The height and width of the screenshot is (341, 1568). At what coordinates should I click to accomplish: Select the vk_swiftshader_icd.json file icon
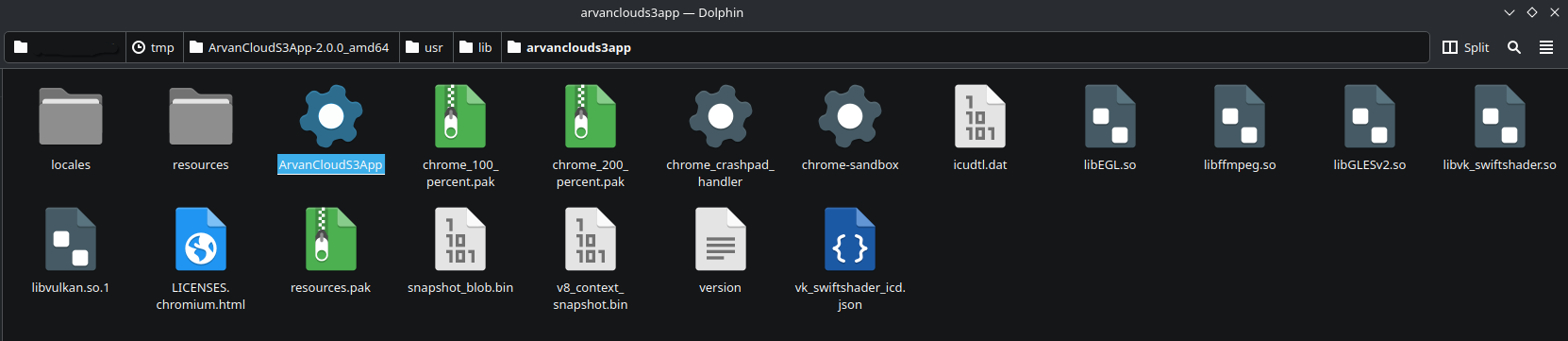coord(850,239)
